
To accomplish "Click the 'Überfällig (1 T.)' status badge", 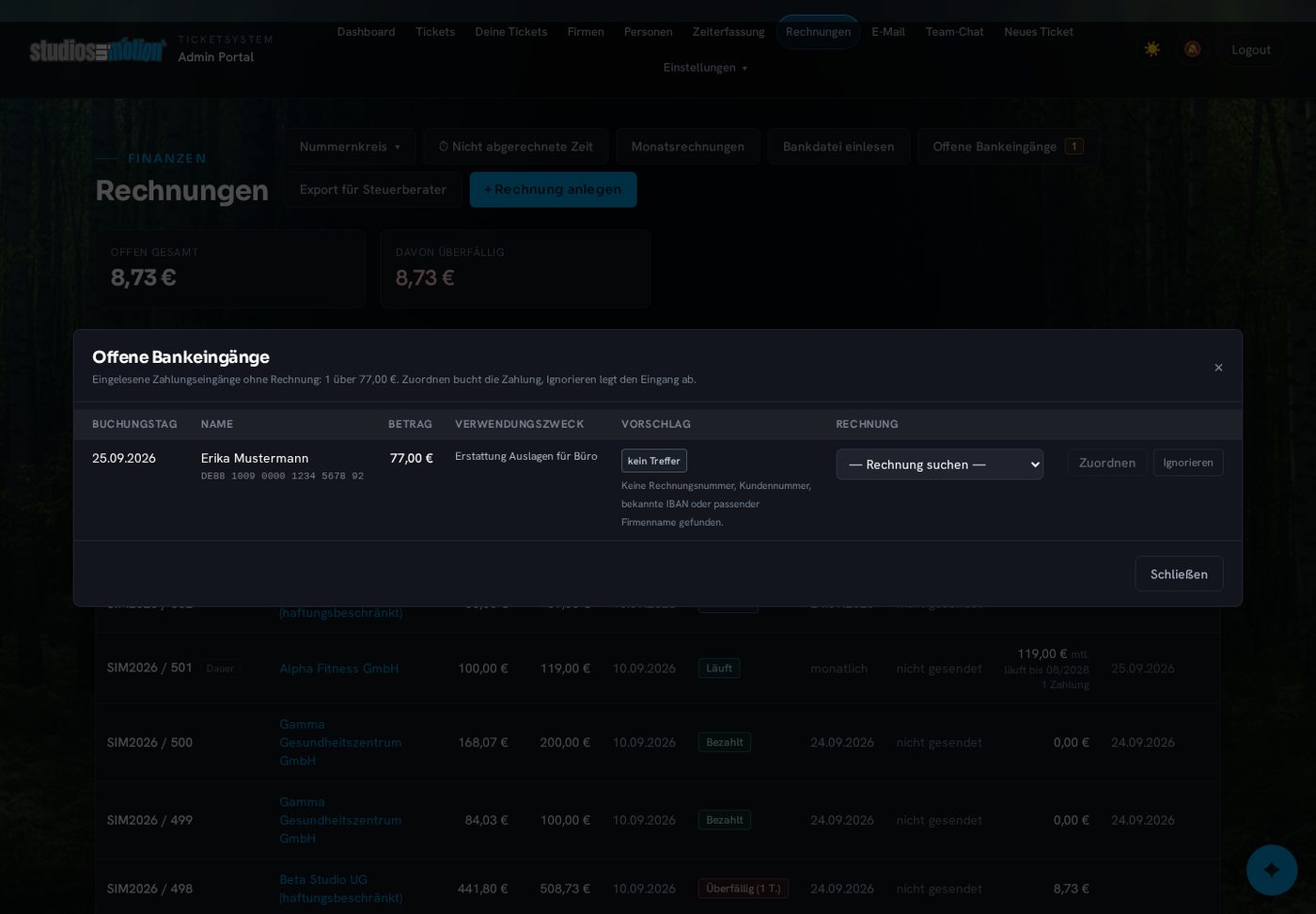I will 744,889.
